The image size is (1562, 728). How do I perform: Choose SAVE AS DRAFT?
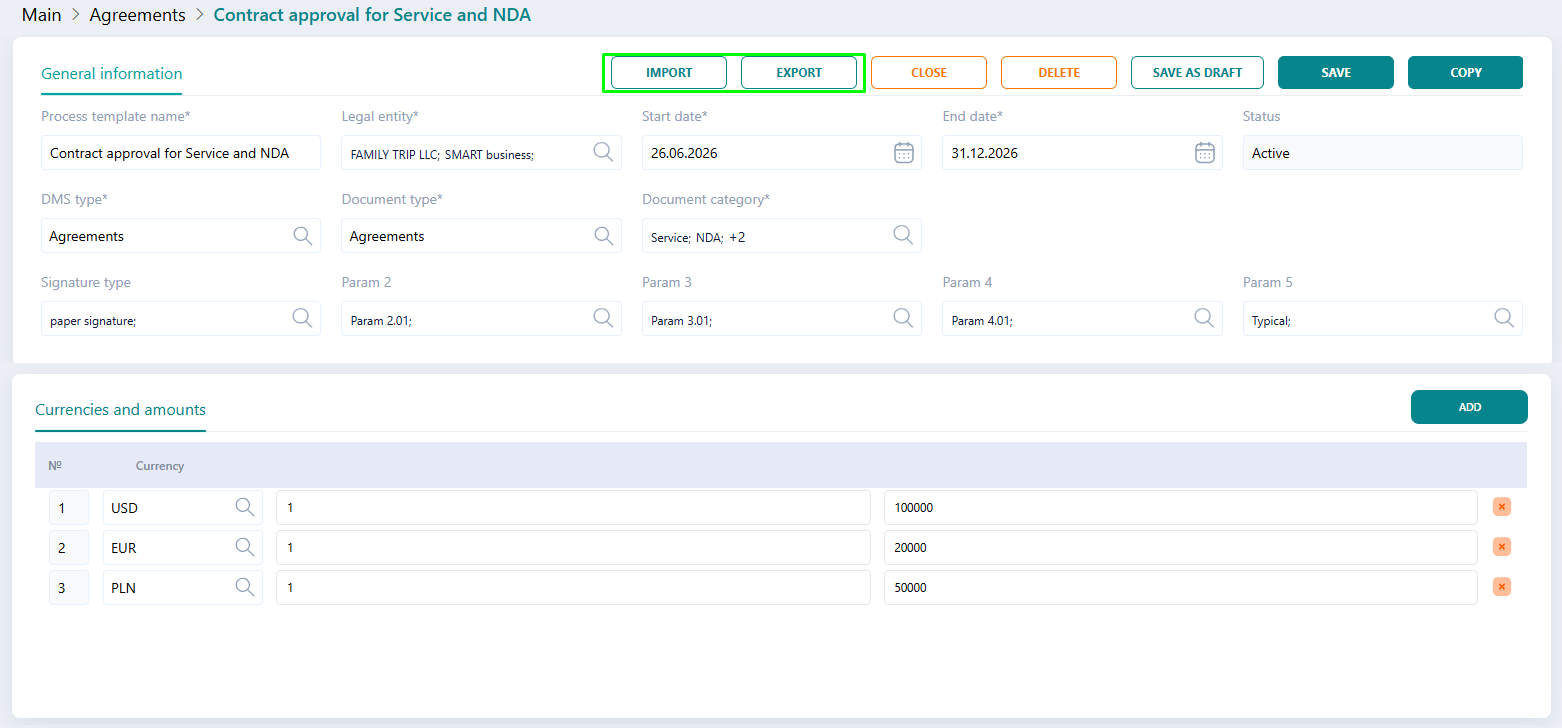(x=1197, y=73)
